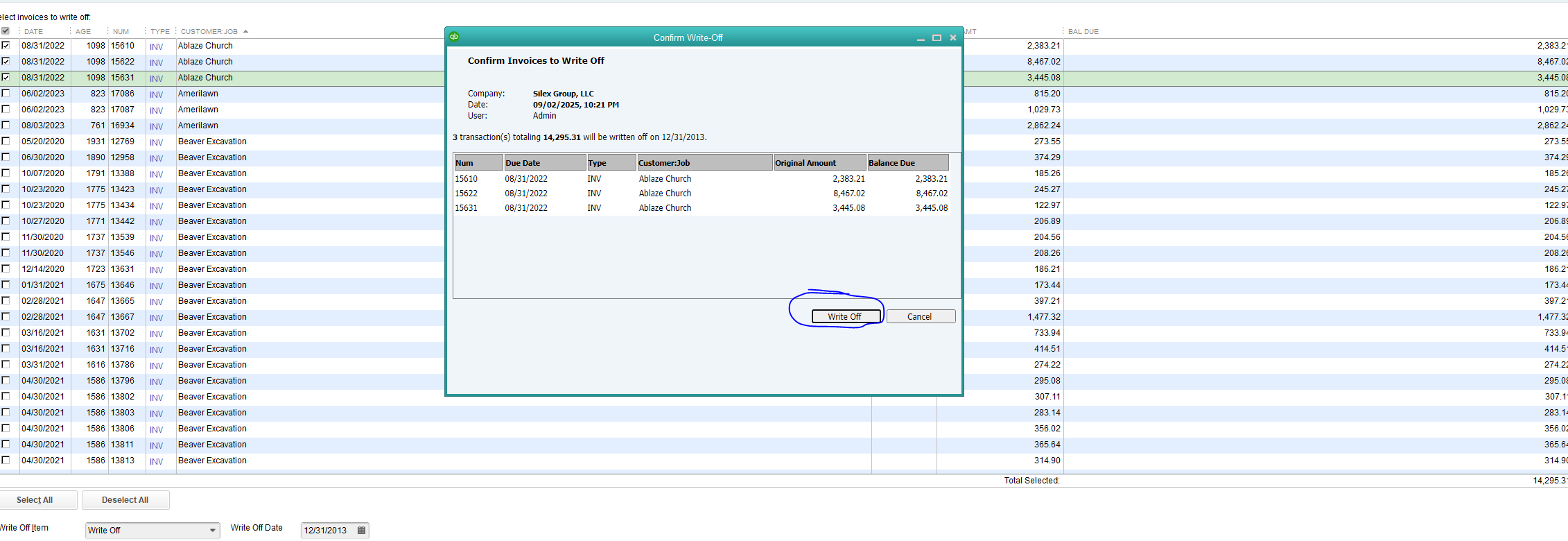1568x541 pixels.
Task: Click Balance Due header in confirm table
Action: click(x=908, y=163)
